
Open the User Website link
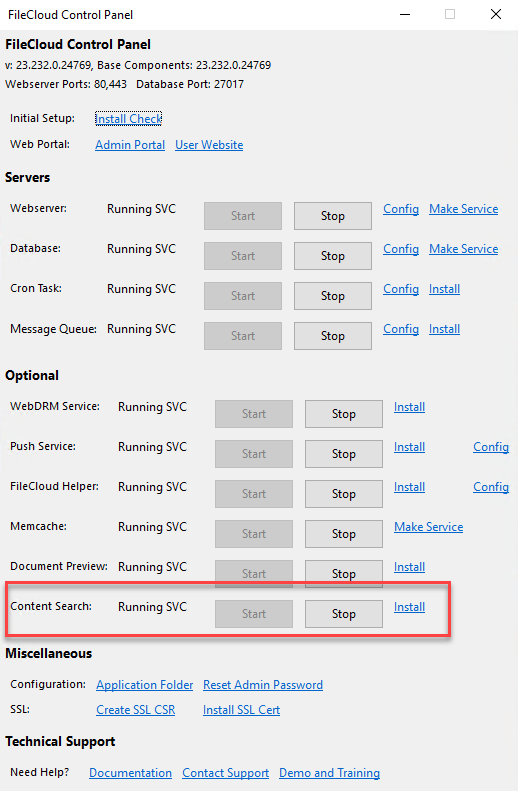[209, 145]
